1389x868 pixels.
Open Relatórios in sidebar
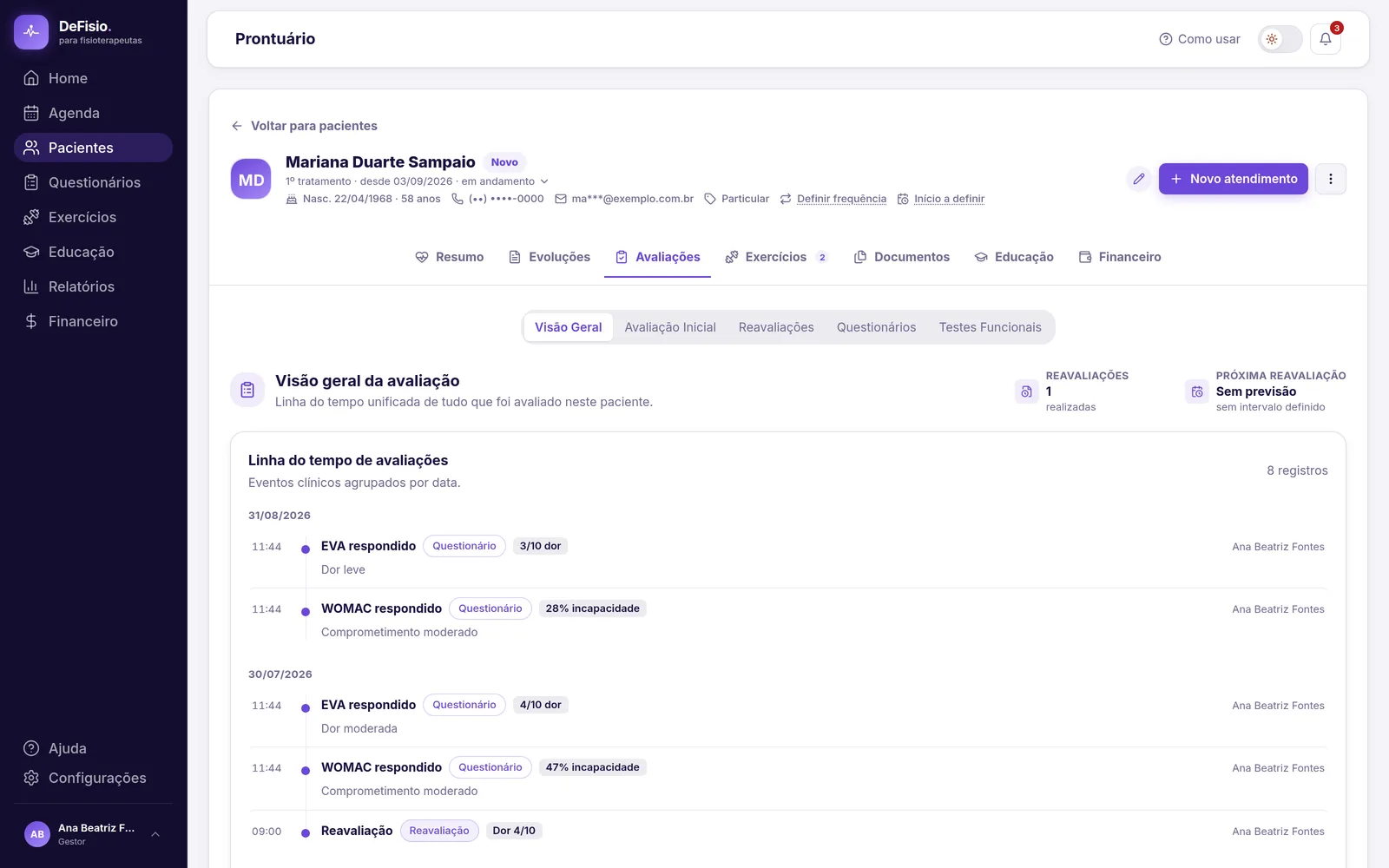point(93,286)
